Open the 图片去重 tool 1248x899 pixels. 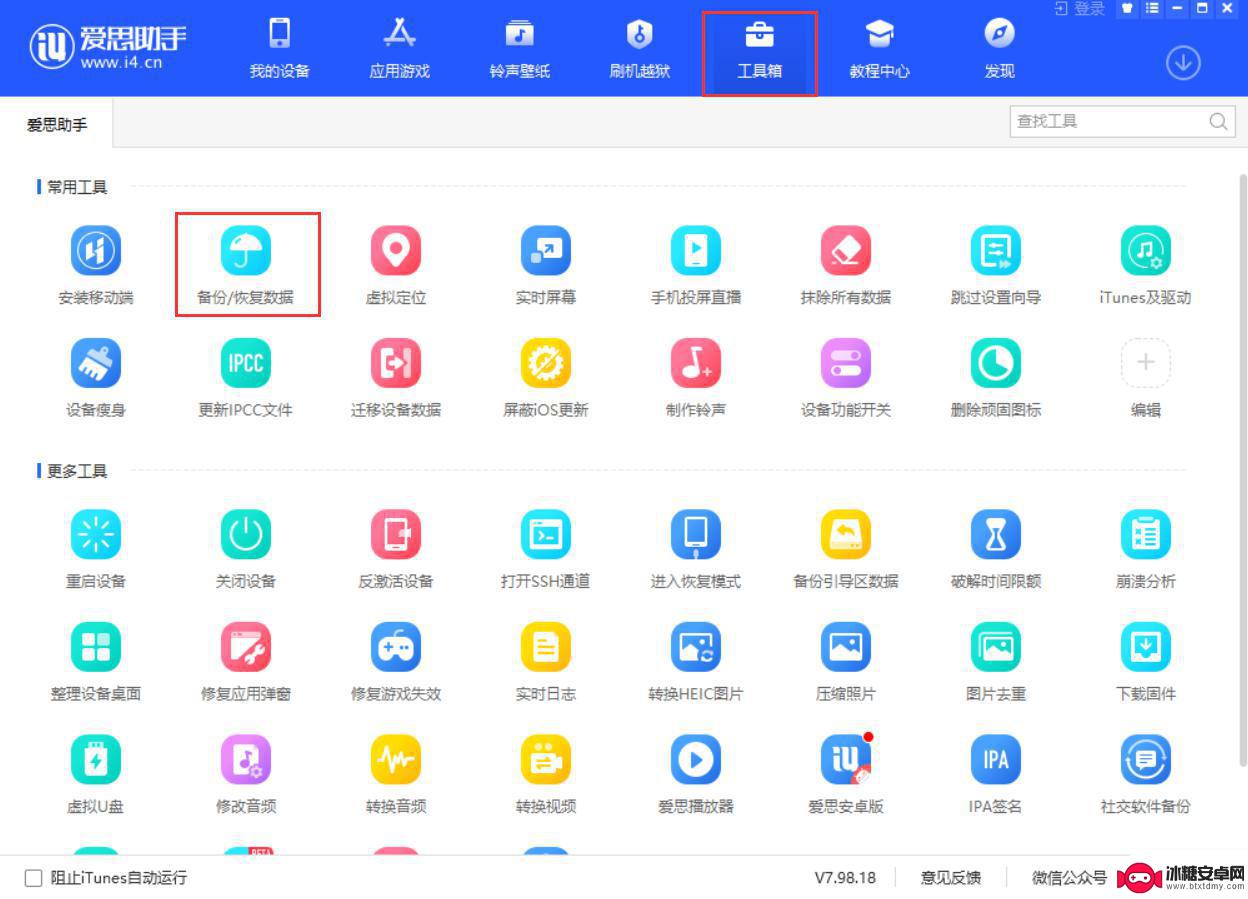[x=996, y=647]
